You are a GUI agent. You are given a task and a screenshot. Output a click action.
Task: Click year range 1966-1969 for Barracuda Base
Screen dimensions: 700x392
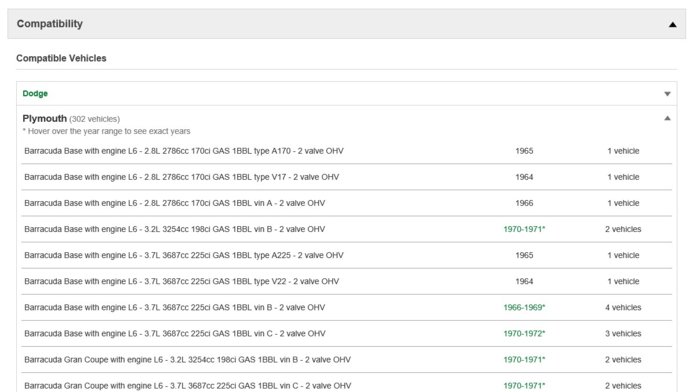(x=524, y=307)
